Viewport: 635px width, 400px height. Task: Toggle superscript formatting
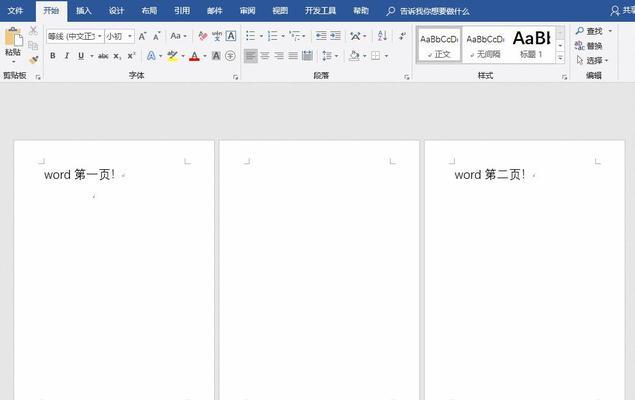132,56
